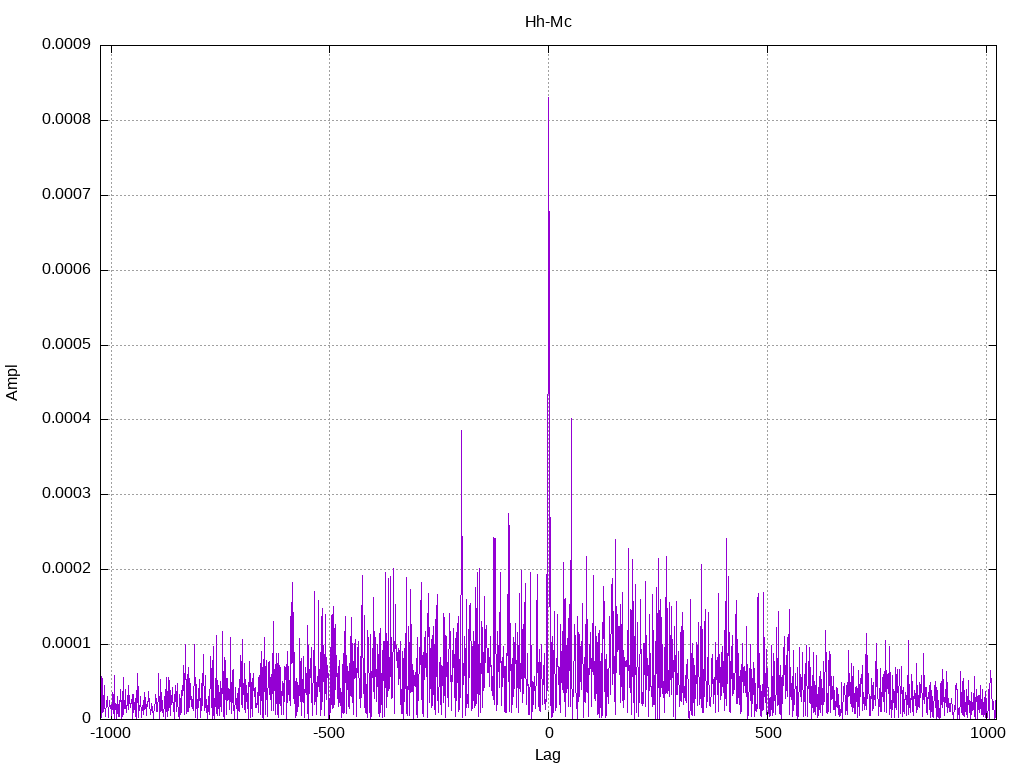This screenshot has height=768, width=1024.
Task: Click the y-axis value 0.0002
Action: tap(67, 569)
